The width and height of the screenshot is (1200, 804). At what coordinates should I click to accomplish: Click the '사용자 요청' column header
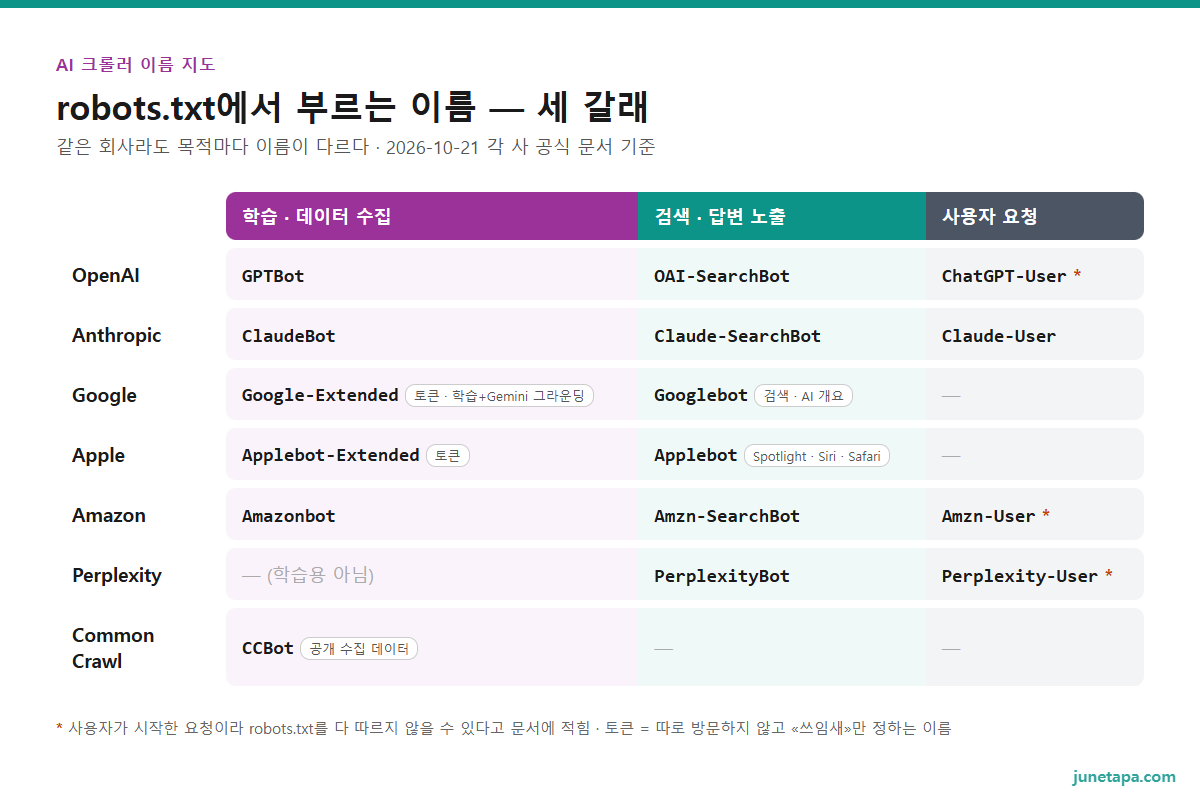[x=1035, y=216]
